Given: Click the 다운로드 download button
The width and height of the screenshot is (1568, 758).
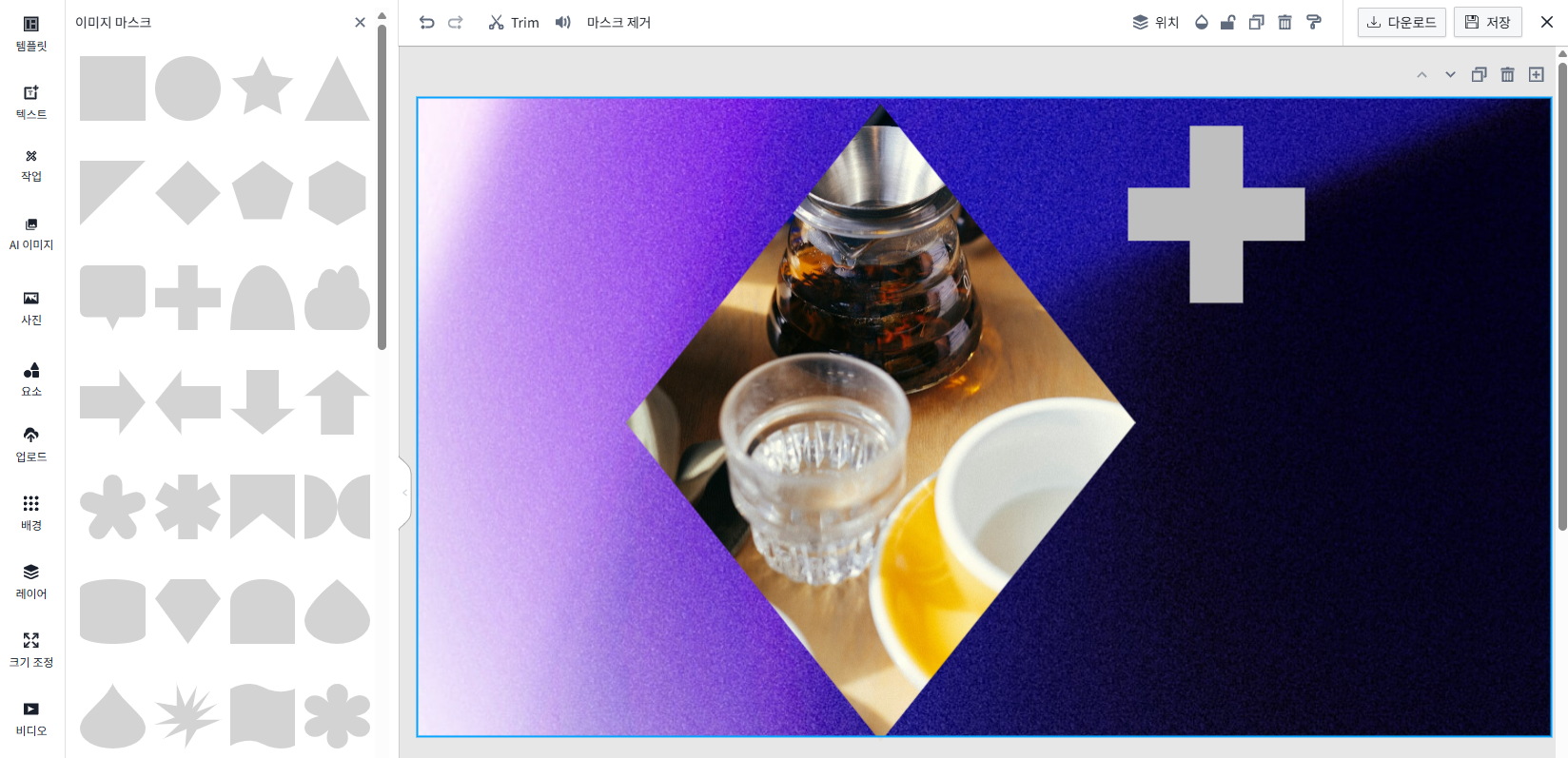Looking at the screenshot, I should coord(1401,23).
